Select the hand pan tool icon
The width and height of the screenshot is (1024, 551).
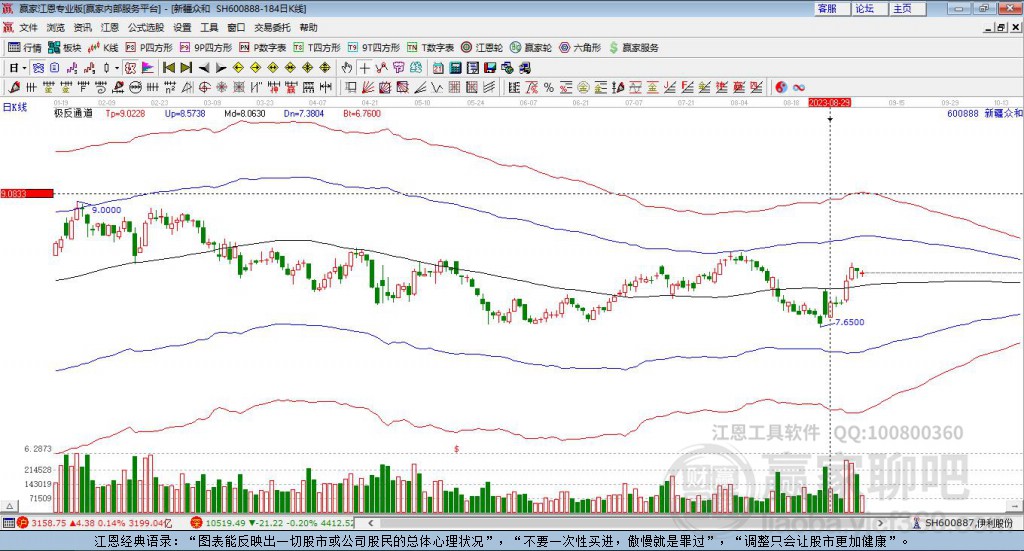347,67
